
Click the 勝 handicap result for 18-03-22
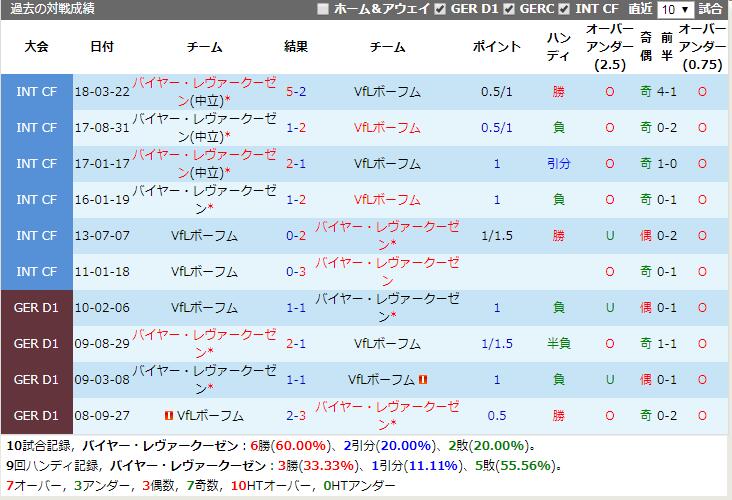pos(558,92)
